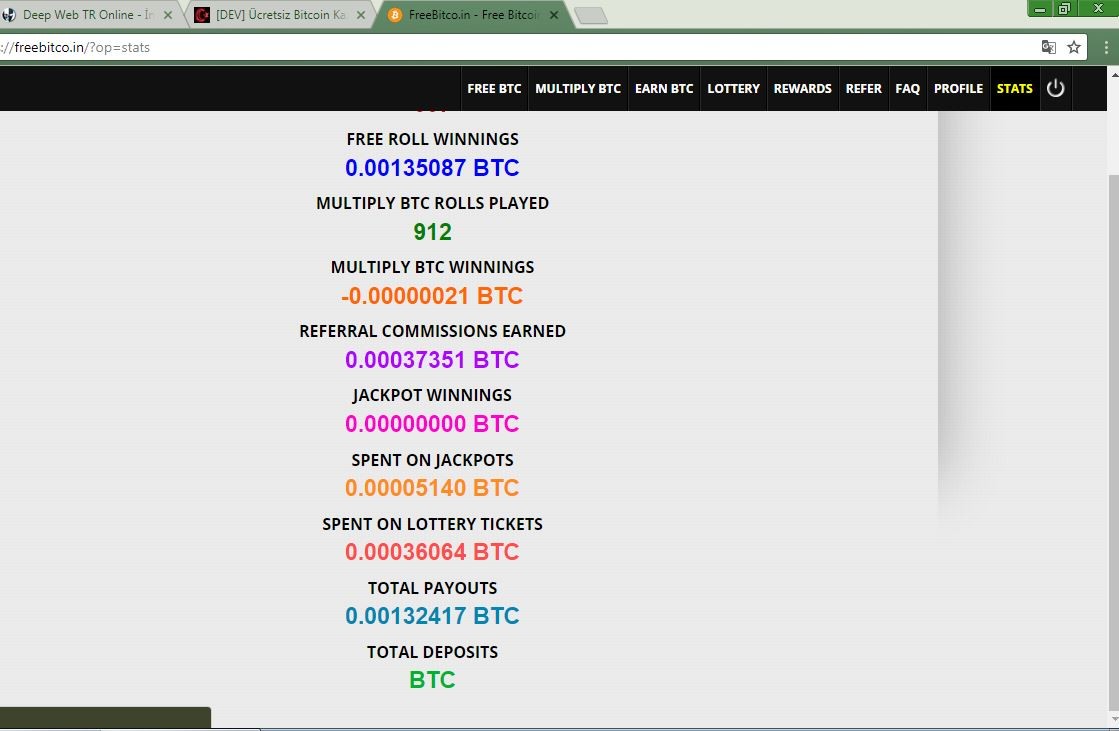The width and height of the screenshot is (1119, 731).
Task: Open the EARN BTC menu item
Action: (x=664, y=89)
